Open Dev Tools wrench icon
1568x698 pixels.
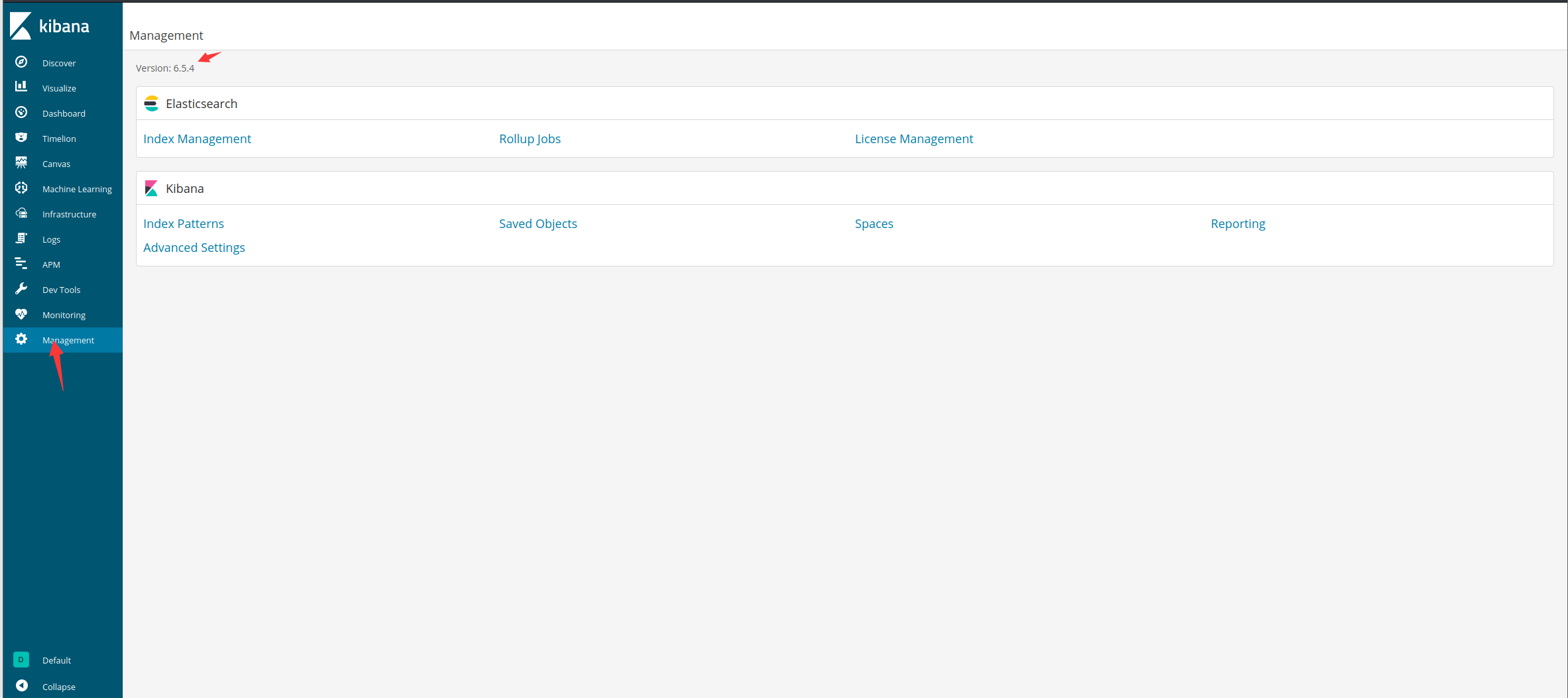point(21,289)
